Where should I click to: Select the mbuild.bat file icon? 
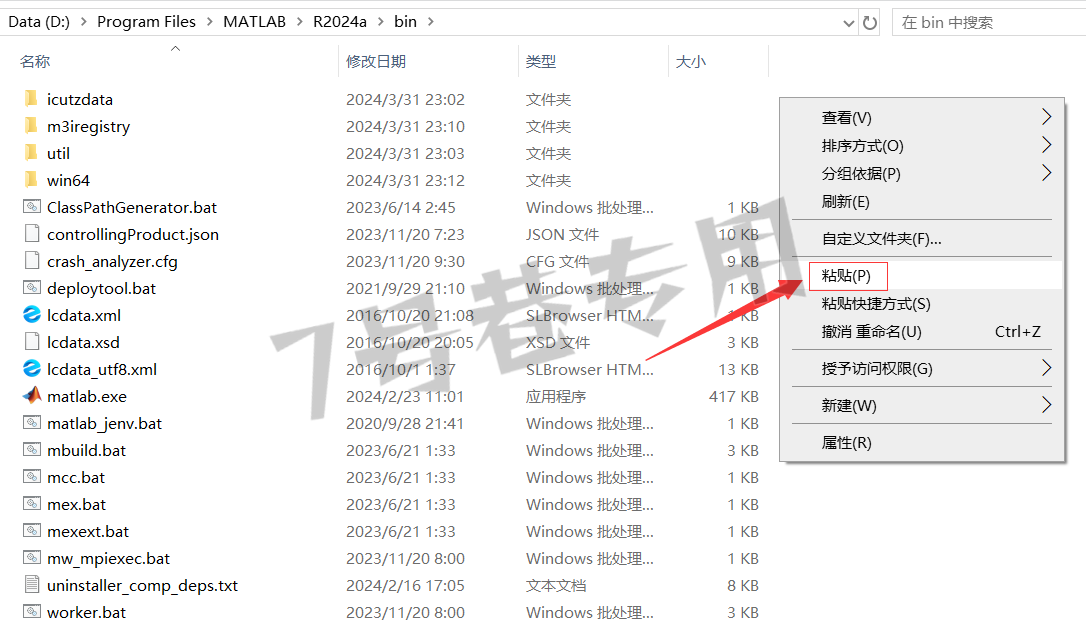[x=32, y=450]
